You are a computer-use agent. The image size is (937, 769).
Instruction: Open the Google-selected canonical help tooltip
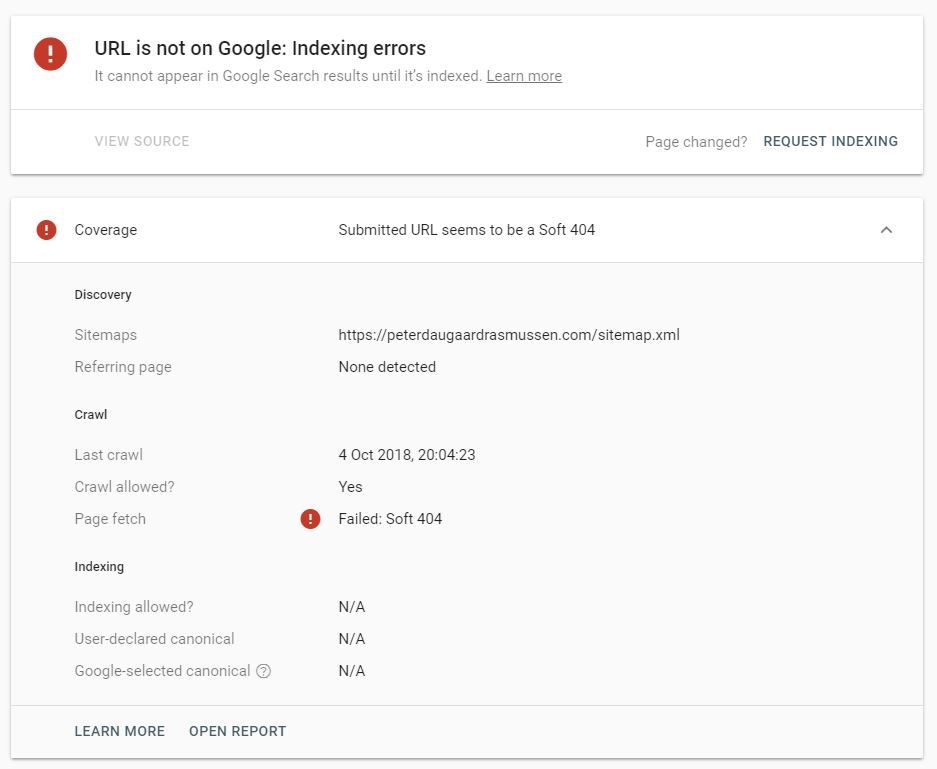pos(263,671)
